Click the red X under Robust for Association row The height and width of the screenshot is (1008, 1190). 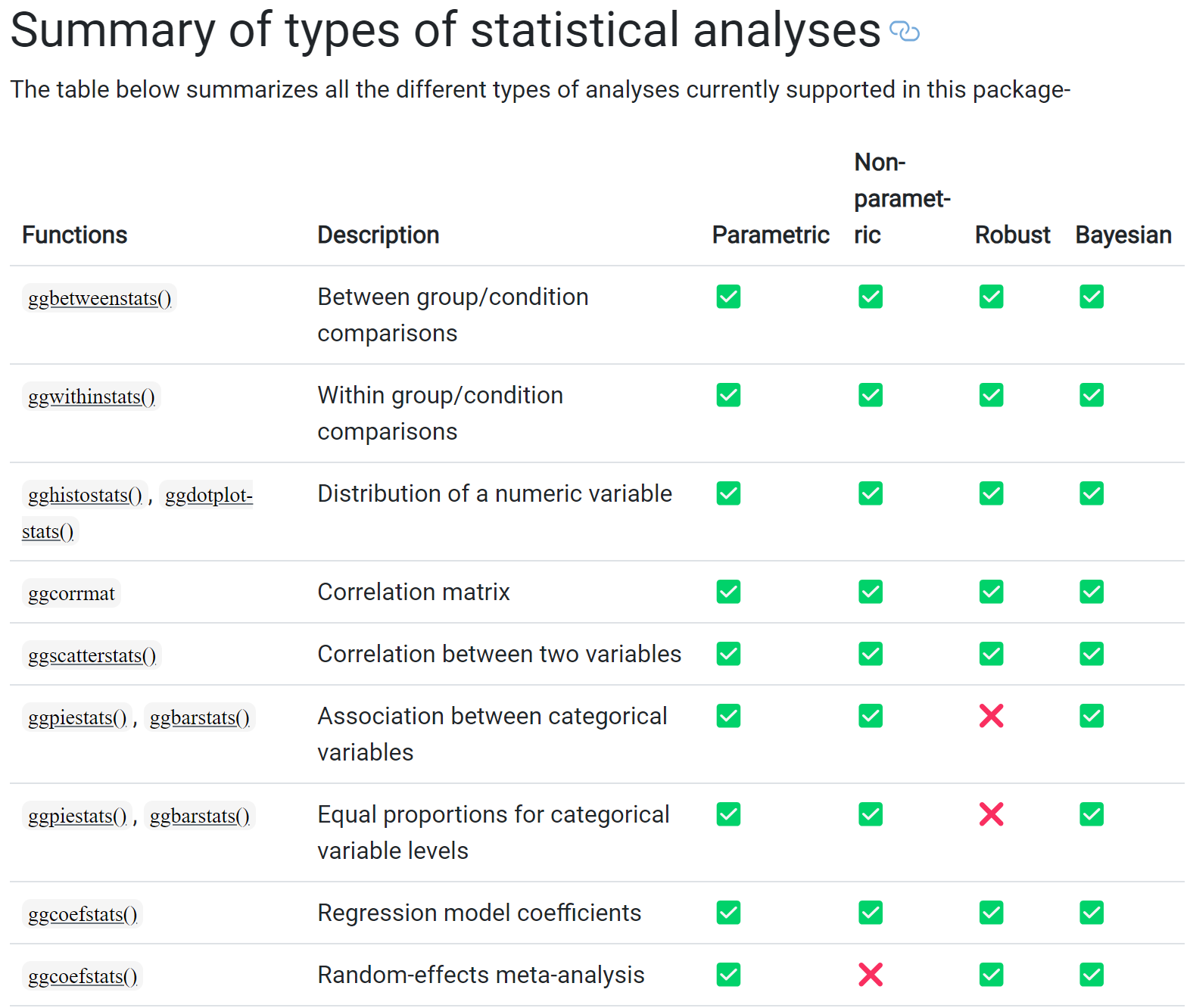pos(991,716)
